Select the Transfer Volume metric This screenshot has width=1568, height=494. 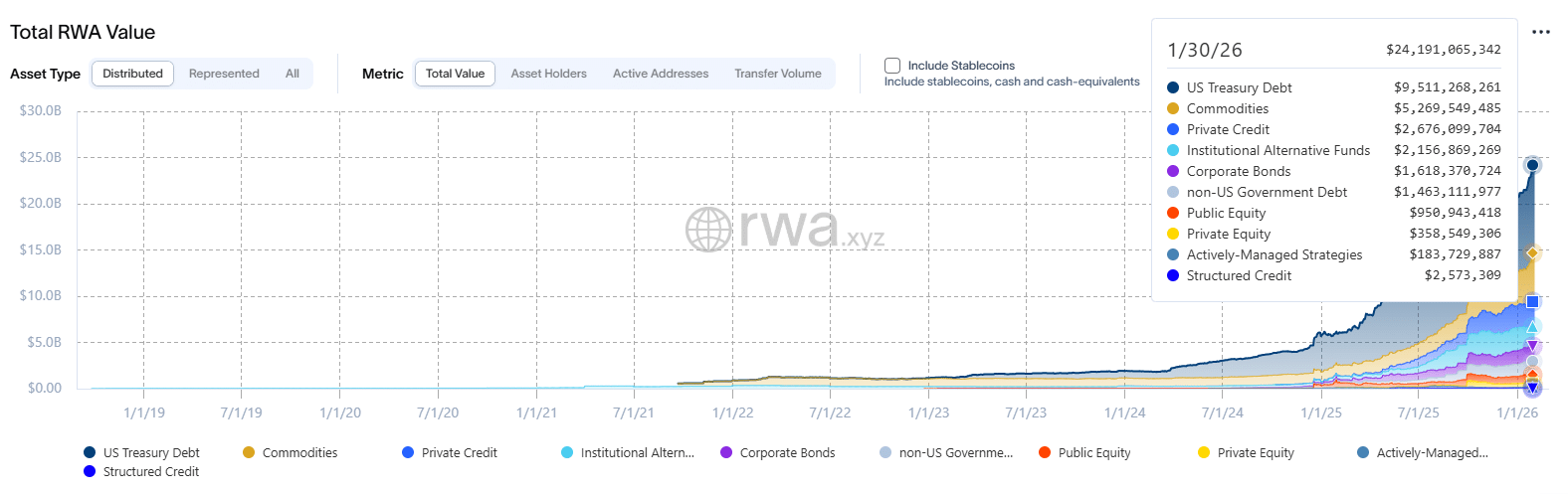(x=778, y=74)
